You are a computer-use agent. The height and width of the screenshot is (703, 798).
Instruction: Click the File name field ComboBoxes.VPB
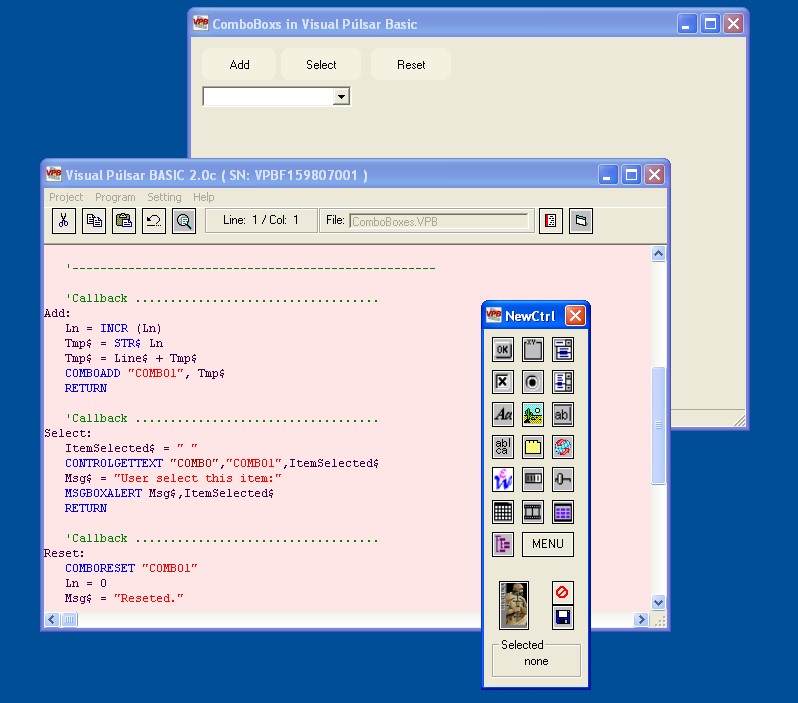tap(439, 221)
